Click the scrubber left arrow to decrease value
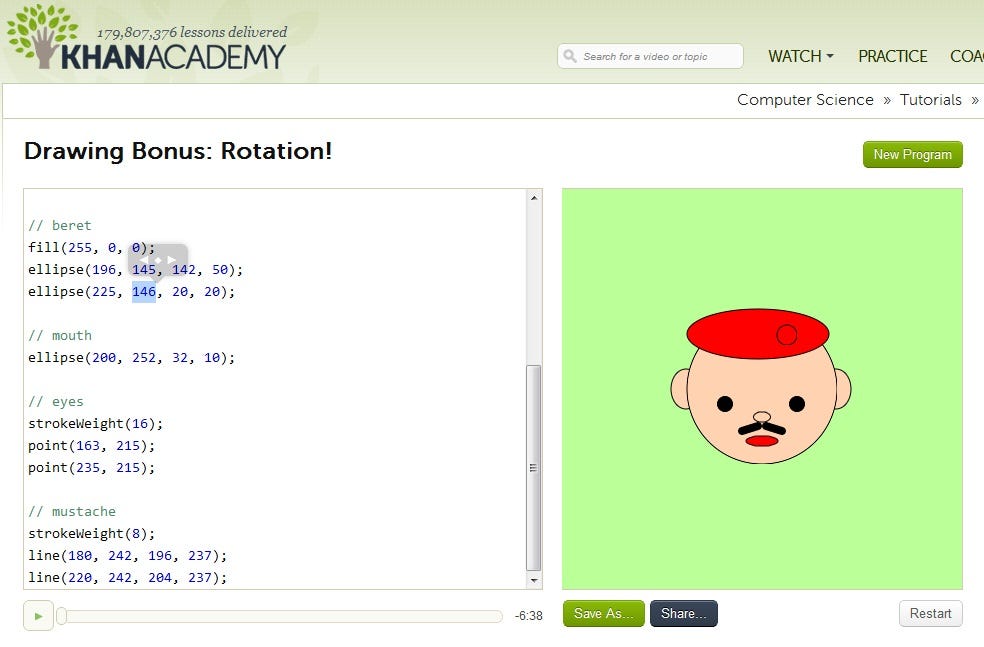Image resolution: width=984 pixels, height=647 pixels. pyautogui.click(x=146, y=260)
